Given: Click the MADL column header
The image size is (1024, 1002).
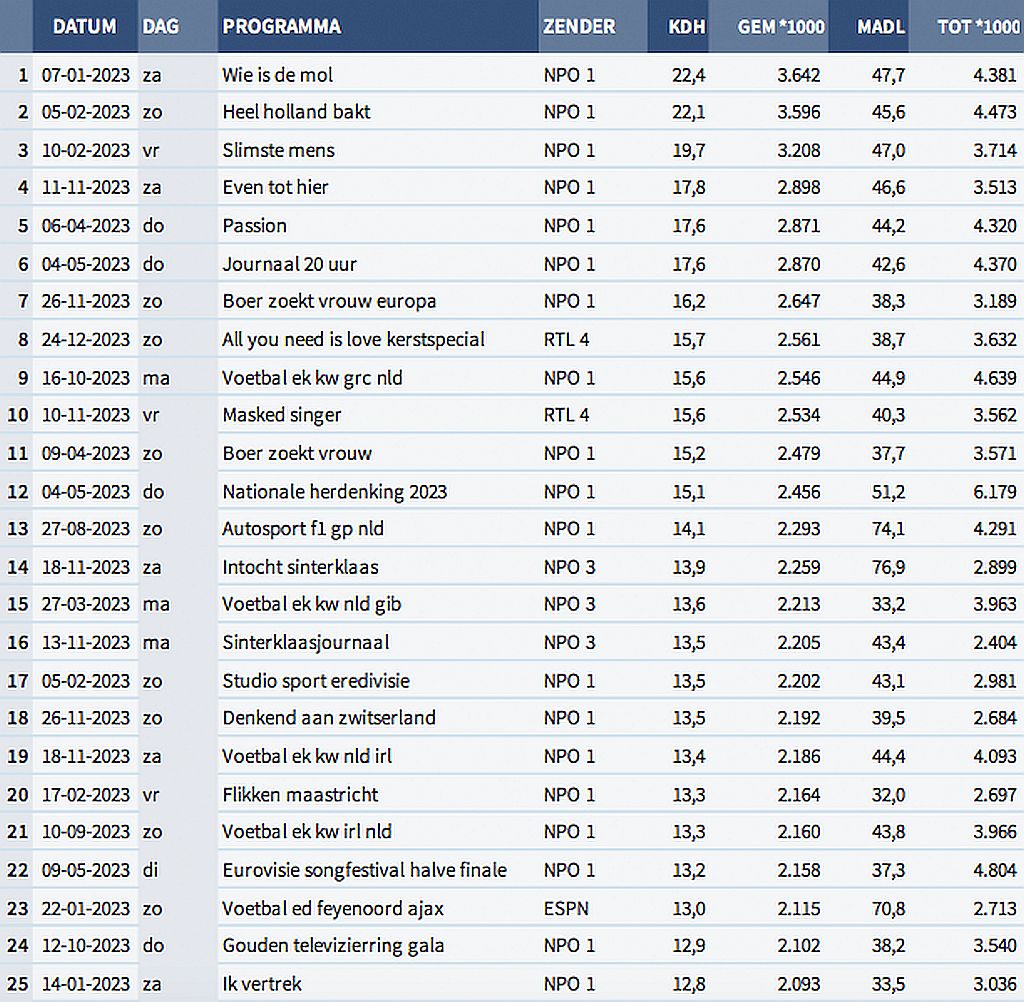Looking at the screenshot, I should 880,26.
